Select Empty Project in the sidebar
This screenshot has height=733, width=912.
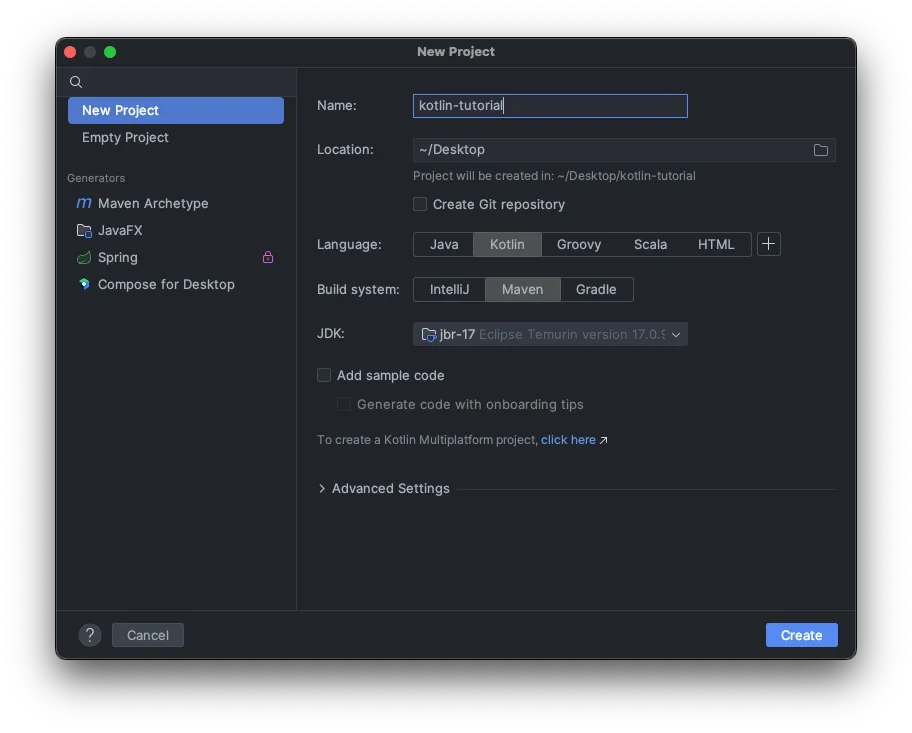click(125, 137)
